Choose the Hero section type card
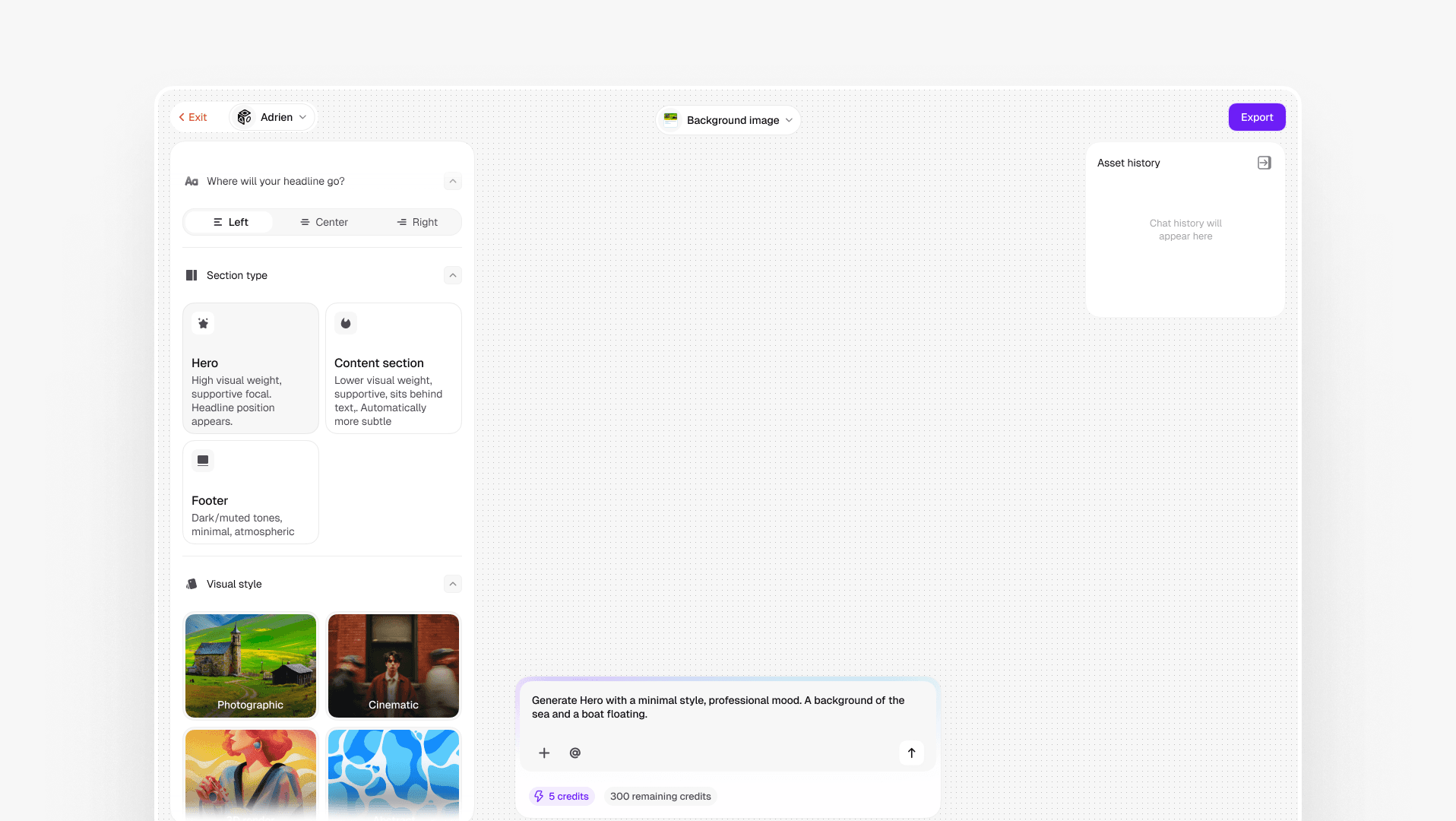This screenshot has width=1456, height=821. coord(251,369)
